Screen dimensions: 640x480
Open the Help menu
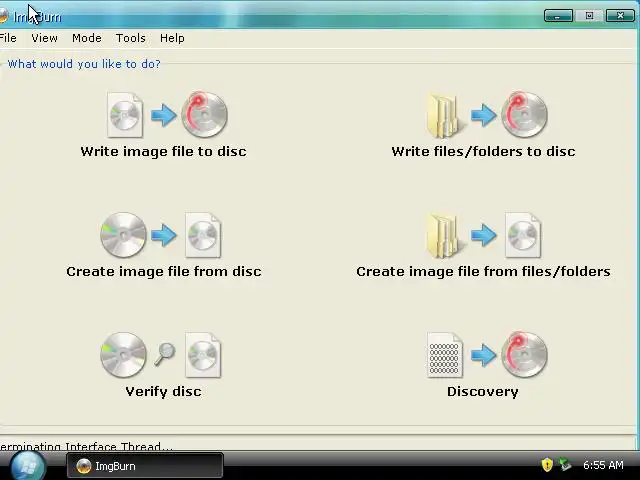coord(172,38)
